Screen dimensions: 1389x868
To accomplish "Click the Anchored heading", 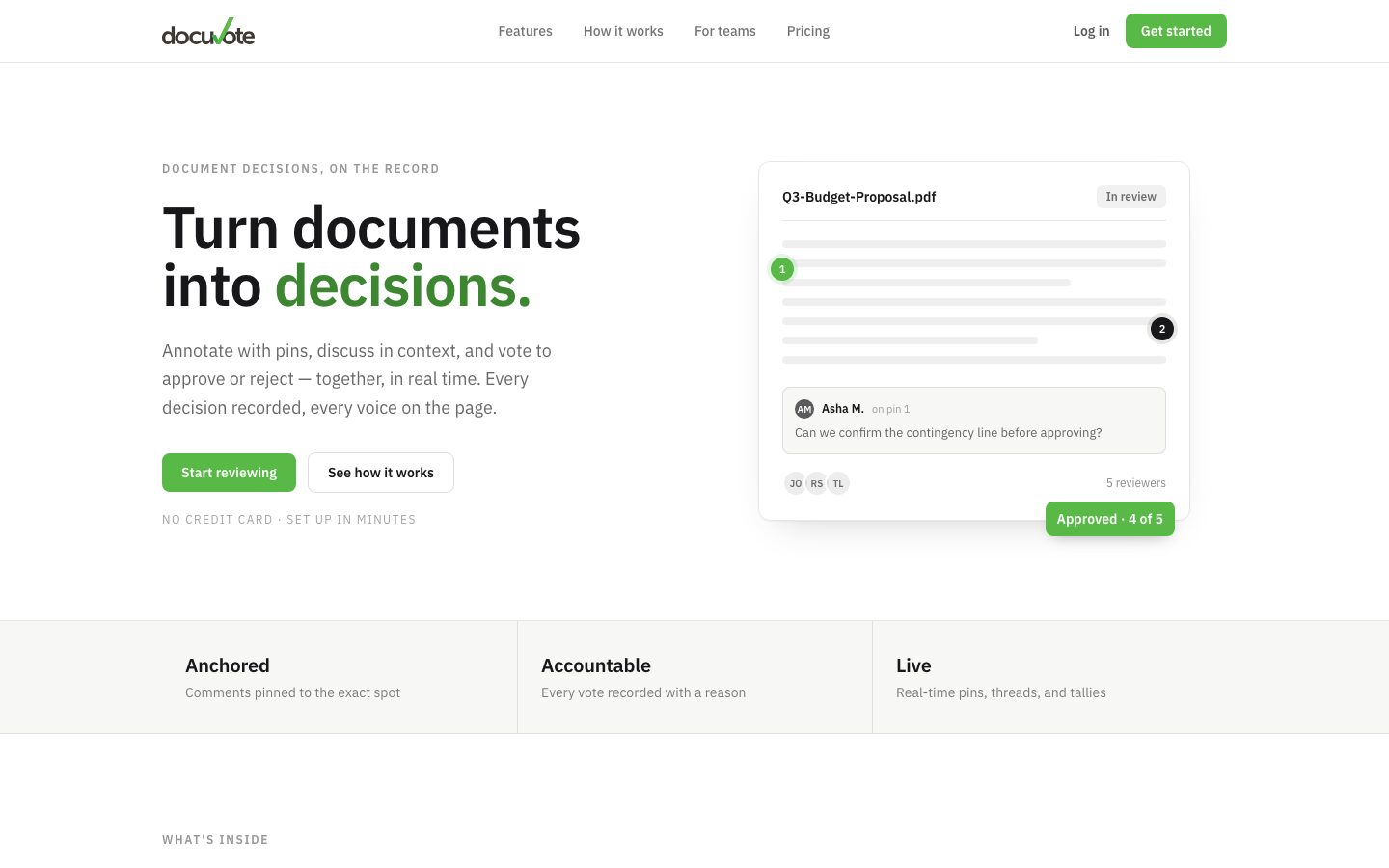I will pos(228,665).
